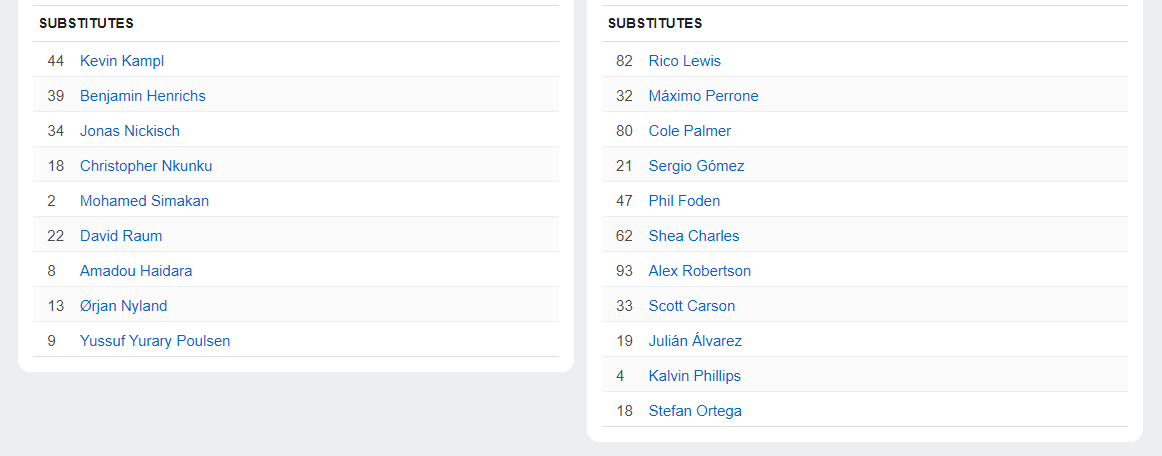Click the Benjamin Henrichs link
The width and height of the screenshot is (1162, 456).
143,96
